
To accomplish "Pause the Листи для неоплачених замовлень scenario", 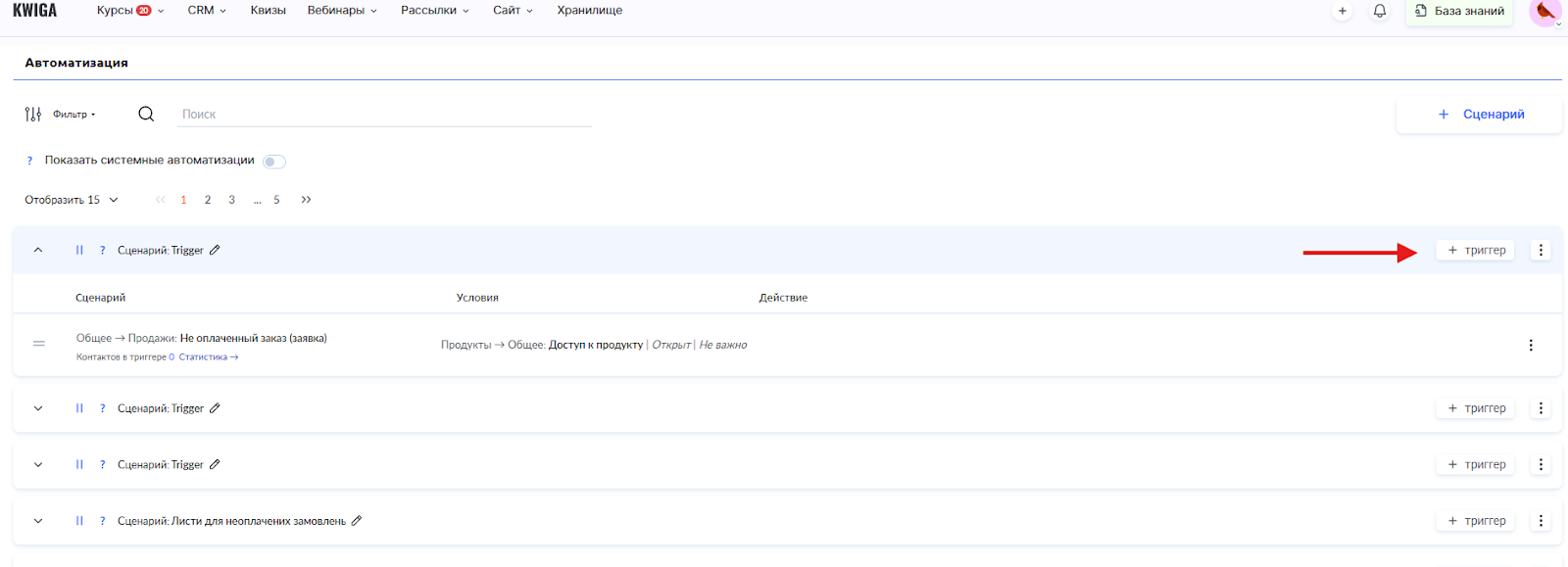I will (x=79, y=521).
